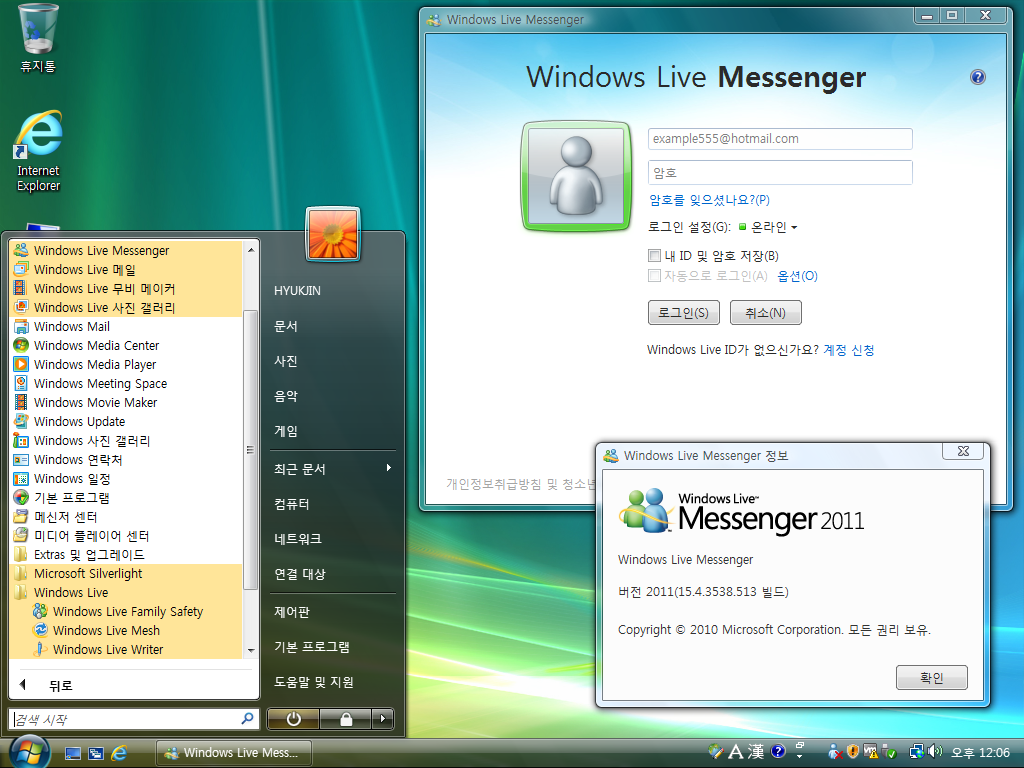The height and width of the screenshot is (768, 1024).
Task: Launch Windows Live Family Safety
Action: pos(126,611)
